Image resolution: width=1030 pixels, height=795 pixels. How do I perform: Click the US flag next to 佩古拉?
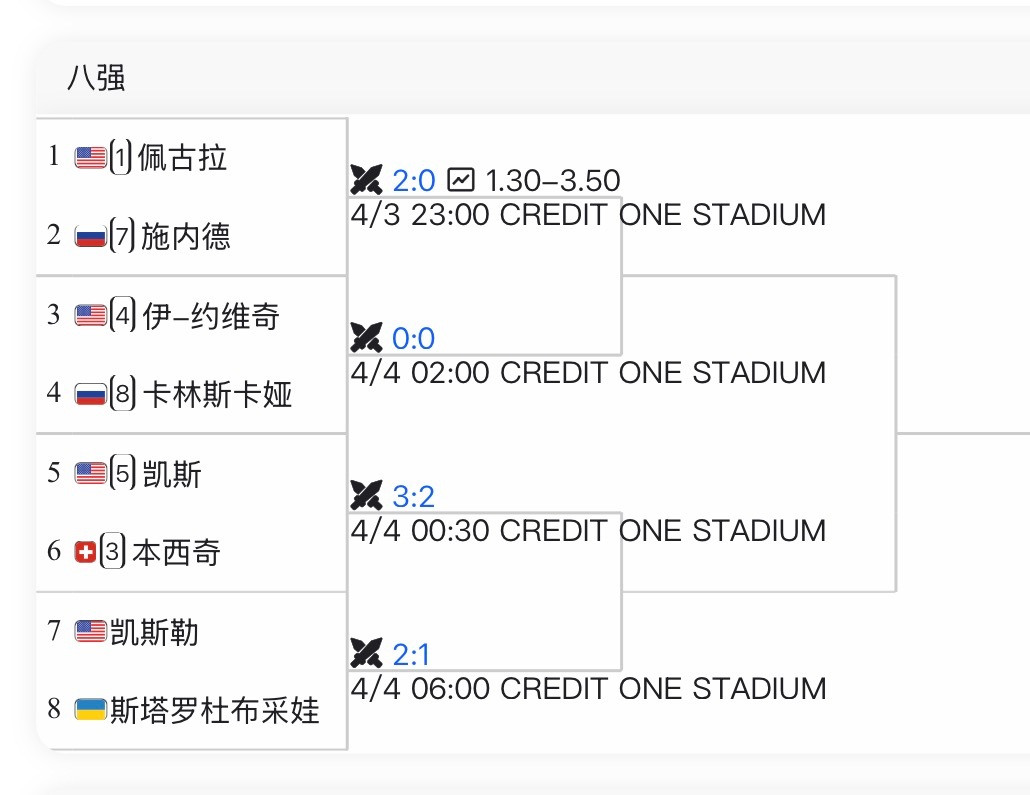tap(90, 157)
